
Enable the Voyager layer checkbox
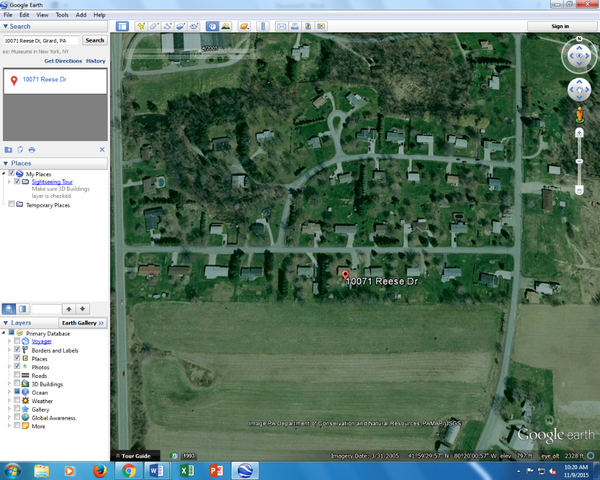(17, 340)
